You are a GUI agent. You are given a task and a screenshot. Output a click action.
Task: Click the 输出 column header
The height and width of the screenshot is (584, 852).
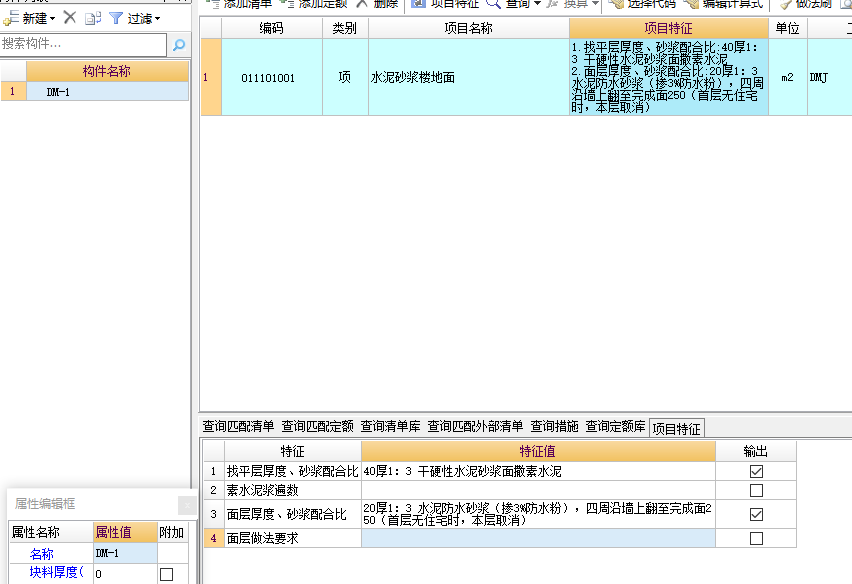coord(756,451)
